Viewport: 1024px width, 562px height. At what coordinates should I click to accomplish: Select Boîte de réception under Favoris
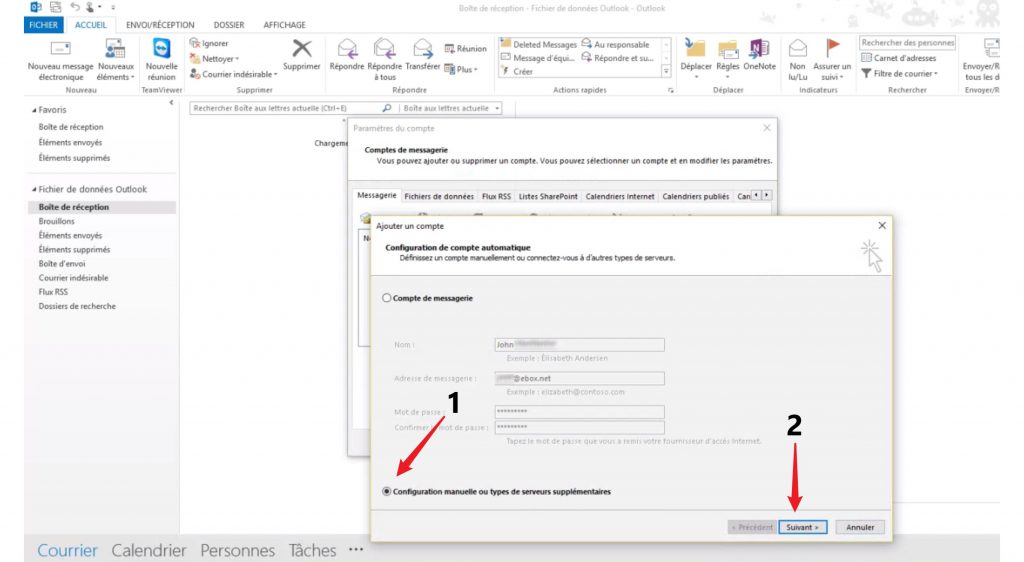click(71, 127)
